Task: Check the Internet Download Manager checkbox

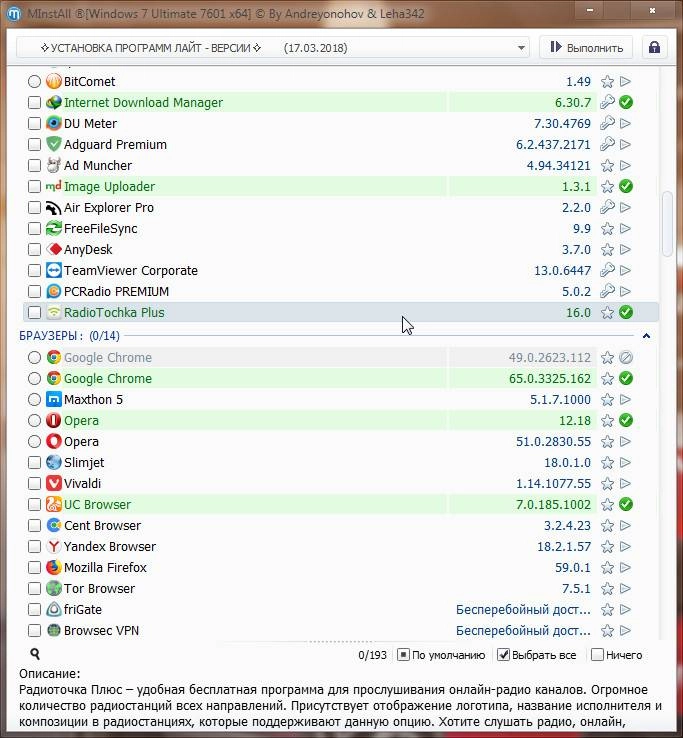Action: coord(34,102)
